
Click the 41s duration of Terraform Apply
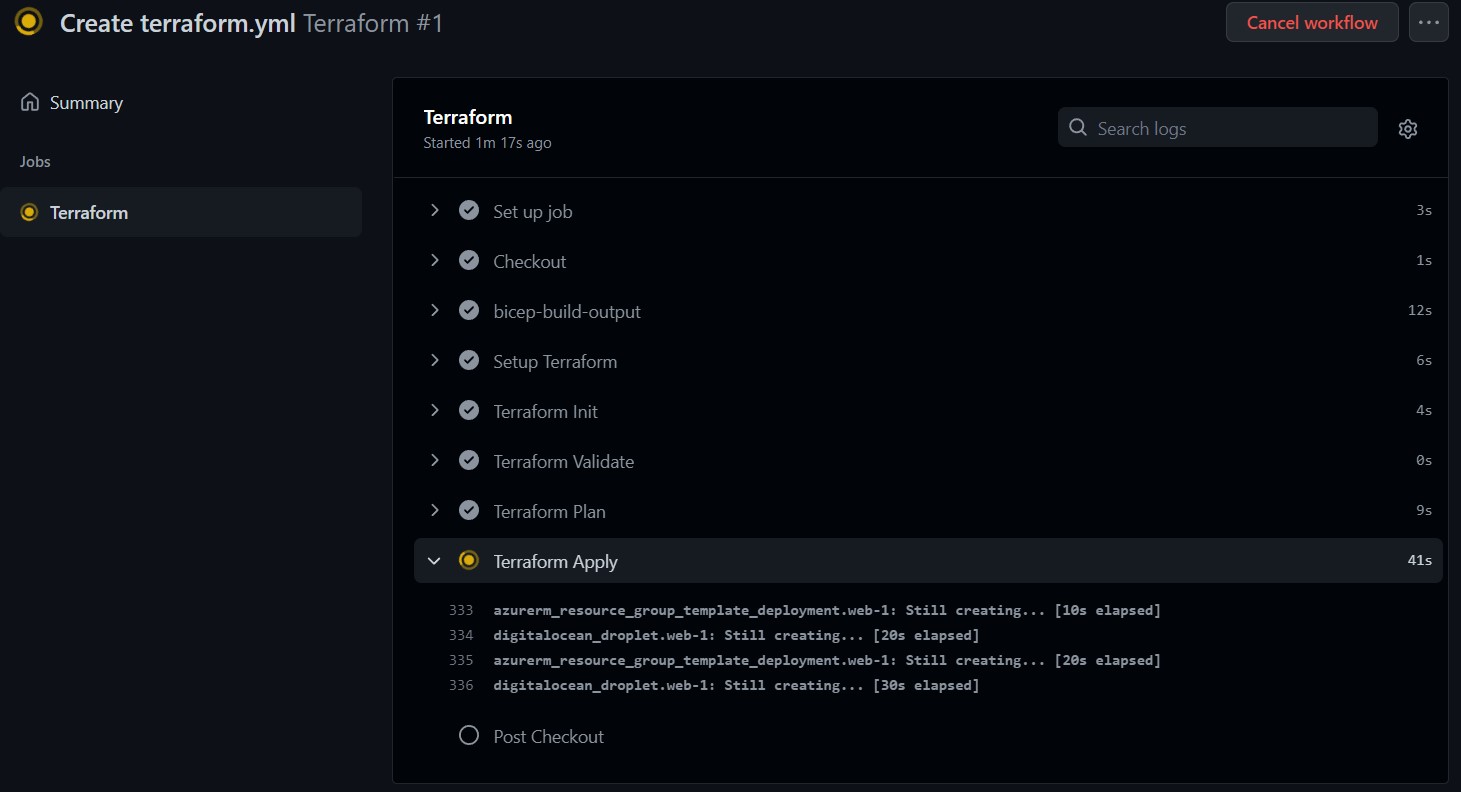[1420, 561]
